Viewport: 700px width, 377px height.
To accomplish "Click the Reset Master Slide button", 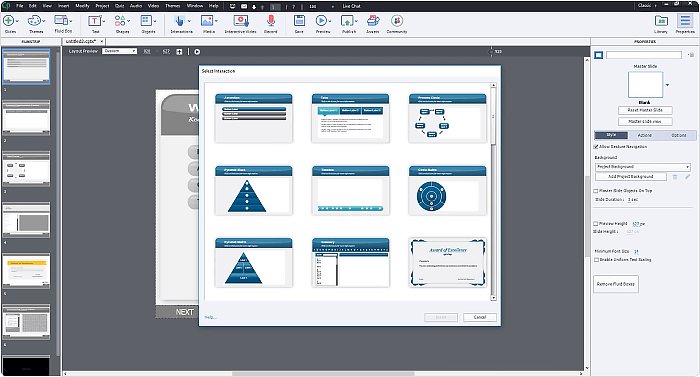I will coord(645,110).
